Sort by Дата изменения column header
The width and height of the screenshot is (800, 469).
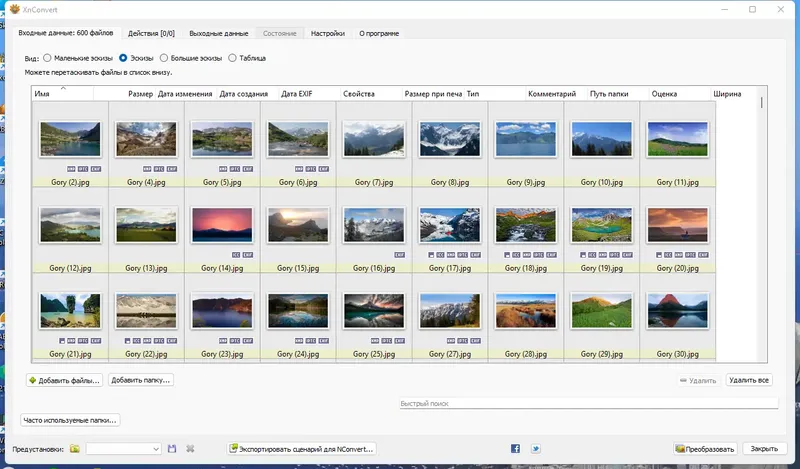[x=186, y=93]
